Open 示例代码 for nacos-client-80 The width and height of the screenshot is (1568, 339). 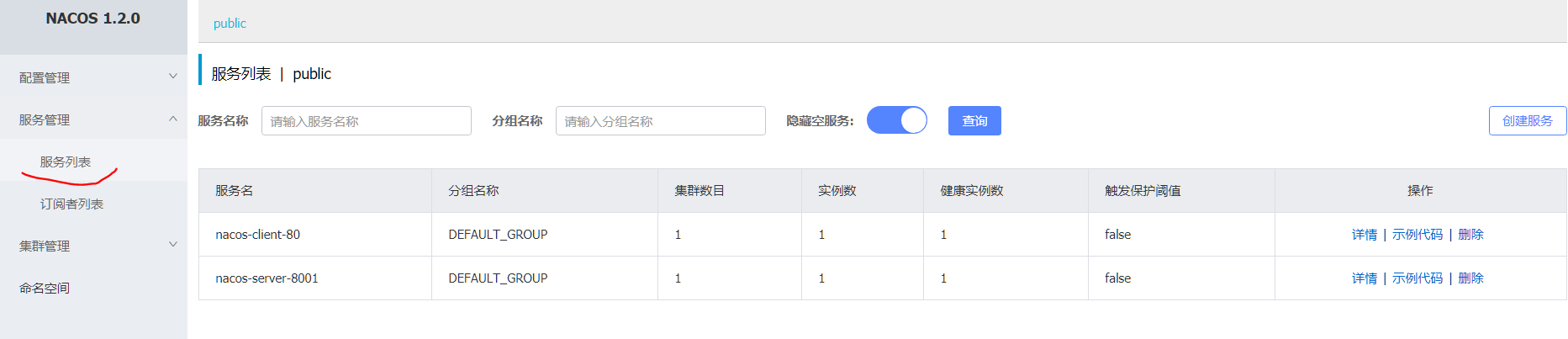(1418, 235)
